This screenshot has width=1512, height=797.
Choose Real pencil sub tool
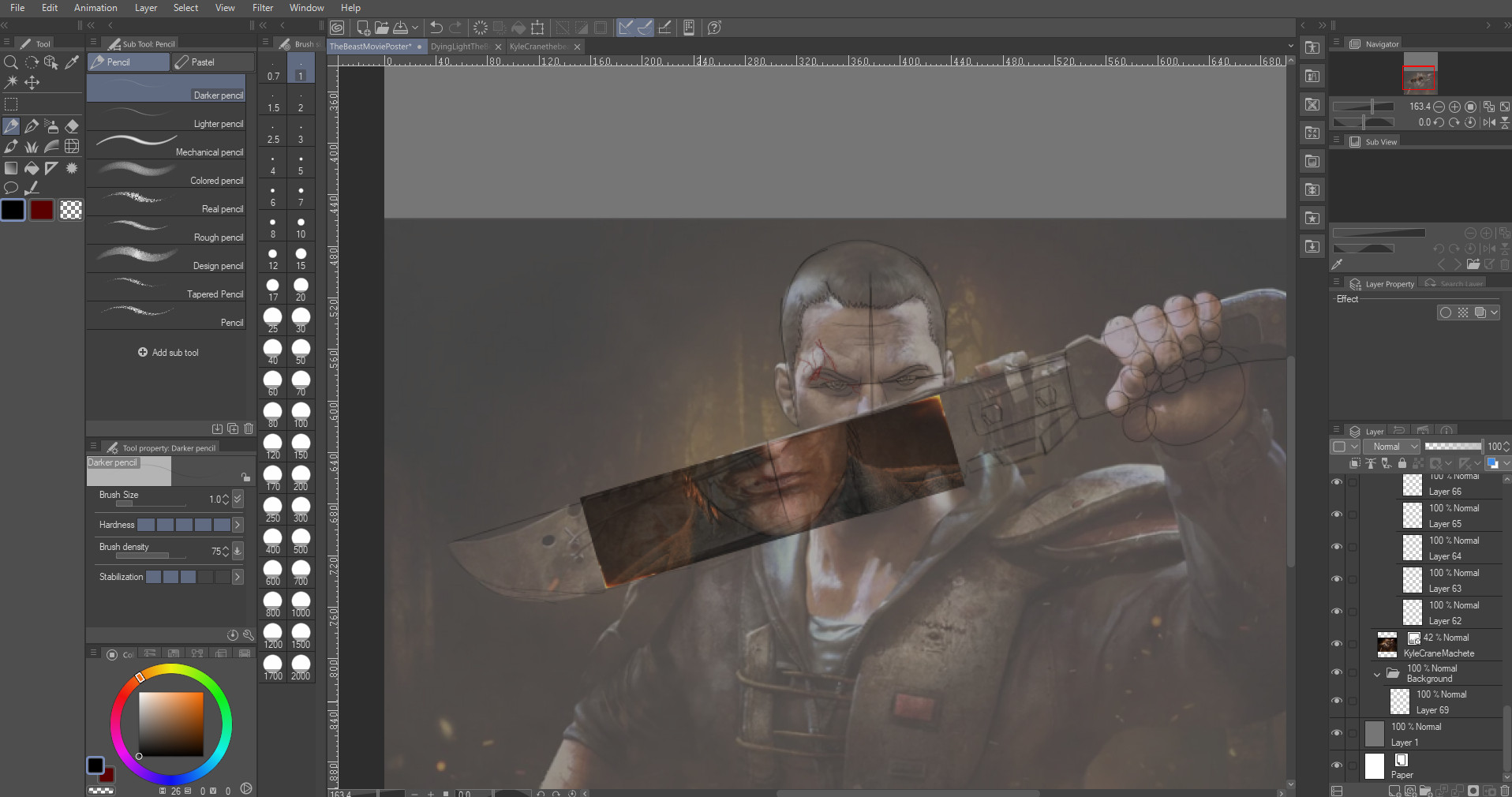(x=167, y=201)
